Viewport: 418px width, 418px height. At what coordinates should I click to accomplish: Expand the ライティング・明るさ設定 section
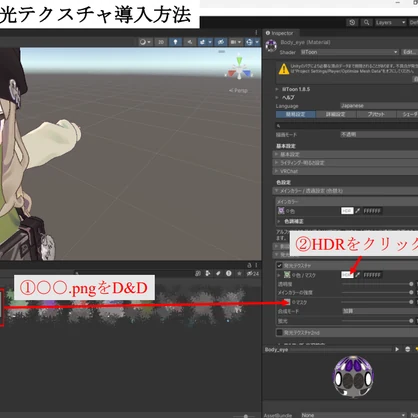(x=346, y=163)
